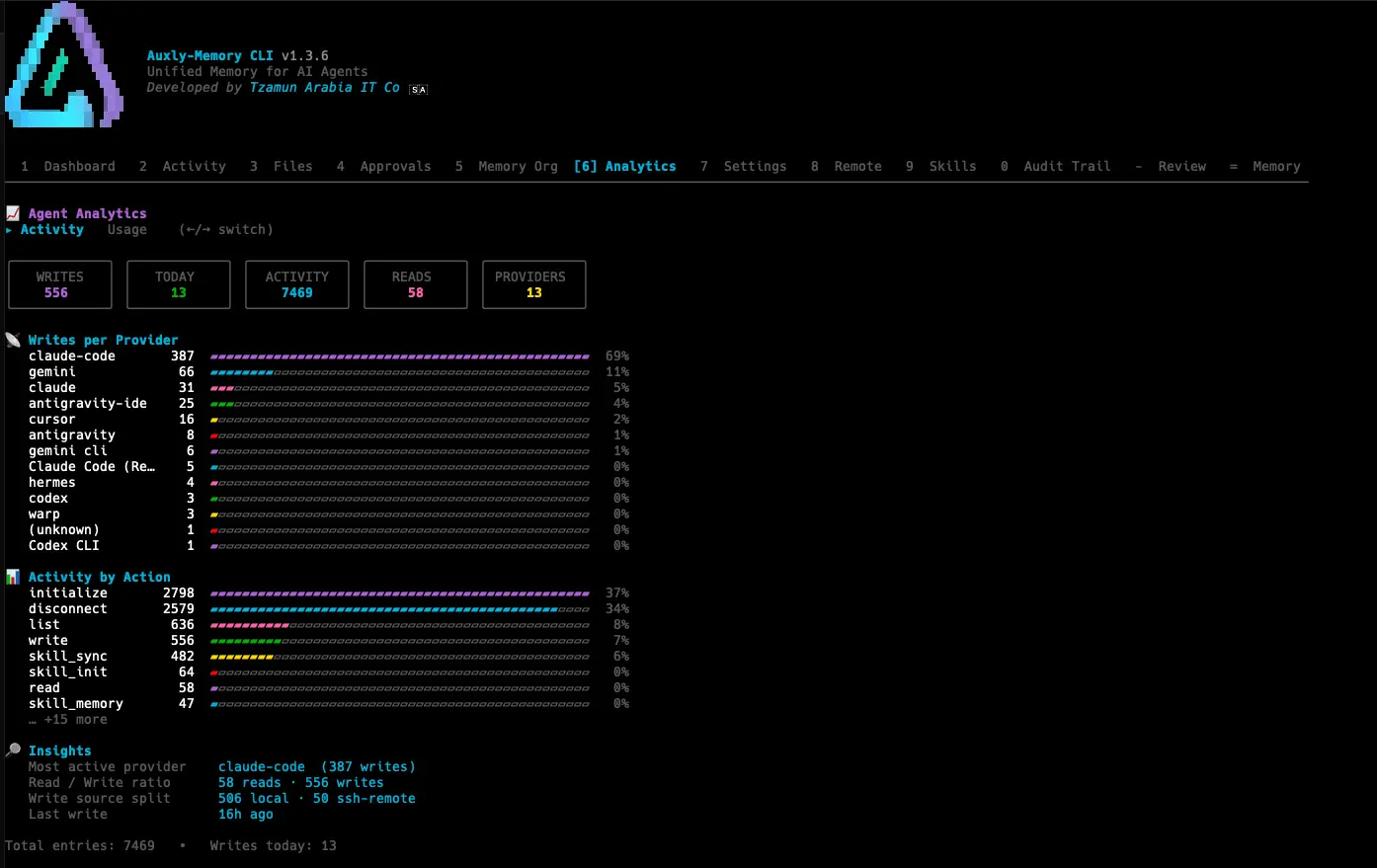1377x868 pixels.
Task: Select the hermes provider row
Action: pos(329,482)
